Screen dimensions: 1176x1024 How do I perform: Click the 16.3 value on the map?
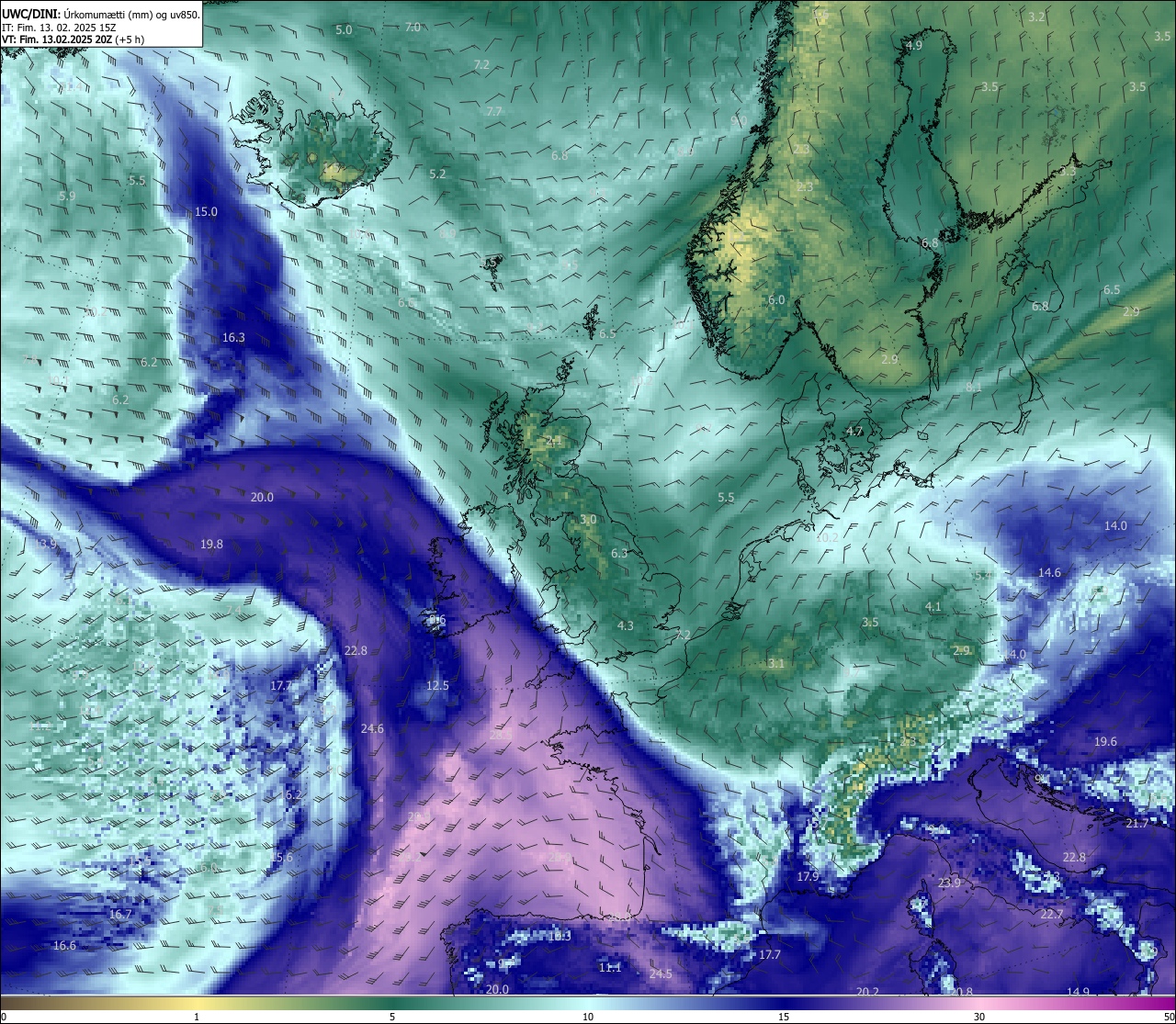233,338
